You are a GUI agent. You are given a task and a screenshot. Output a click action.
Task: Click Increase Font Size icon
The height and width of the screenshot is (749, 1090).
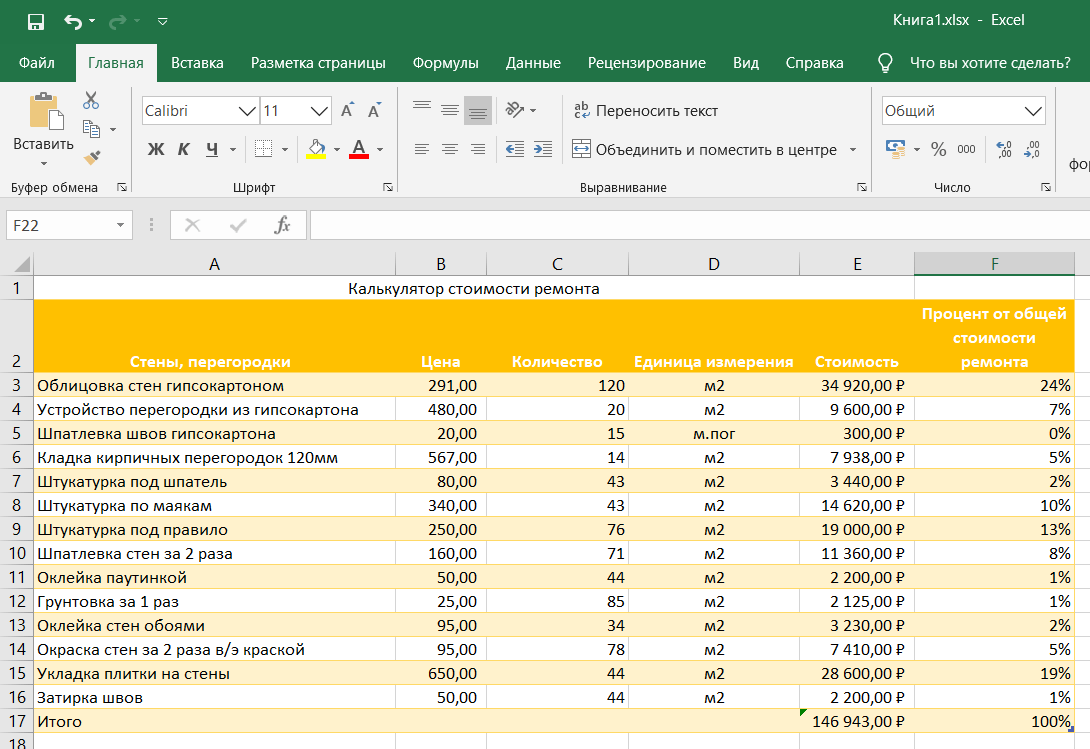[347, 111]
